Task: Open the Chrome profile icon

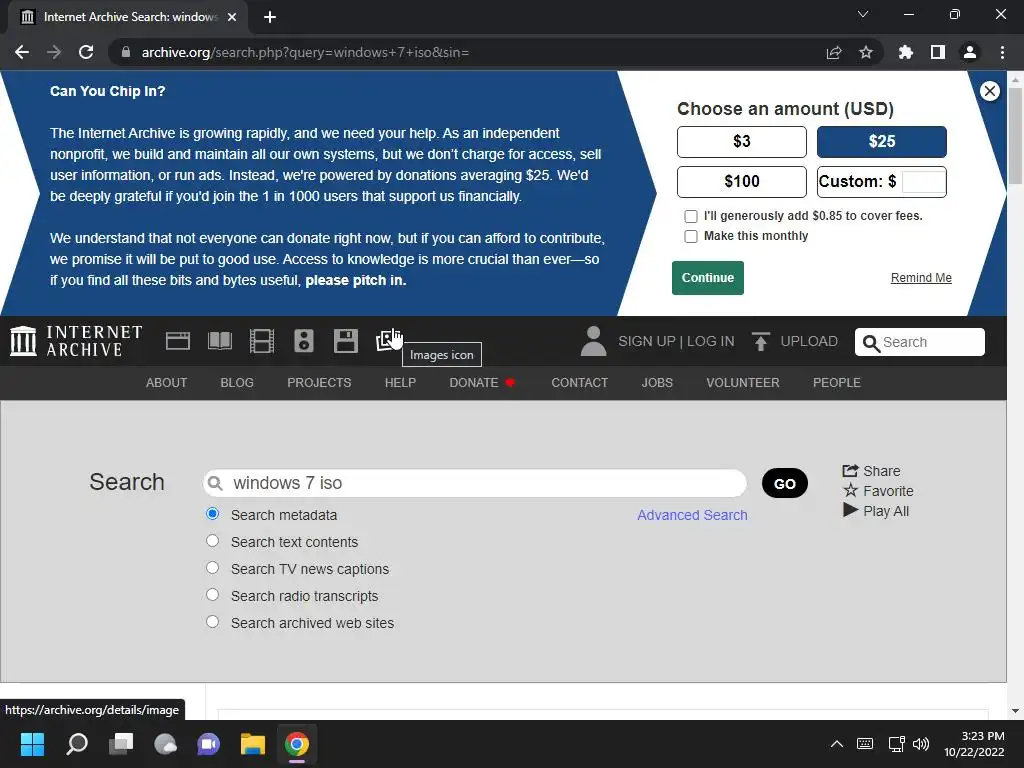Action: pyautogui.click(x=970, y=52)
